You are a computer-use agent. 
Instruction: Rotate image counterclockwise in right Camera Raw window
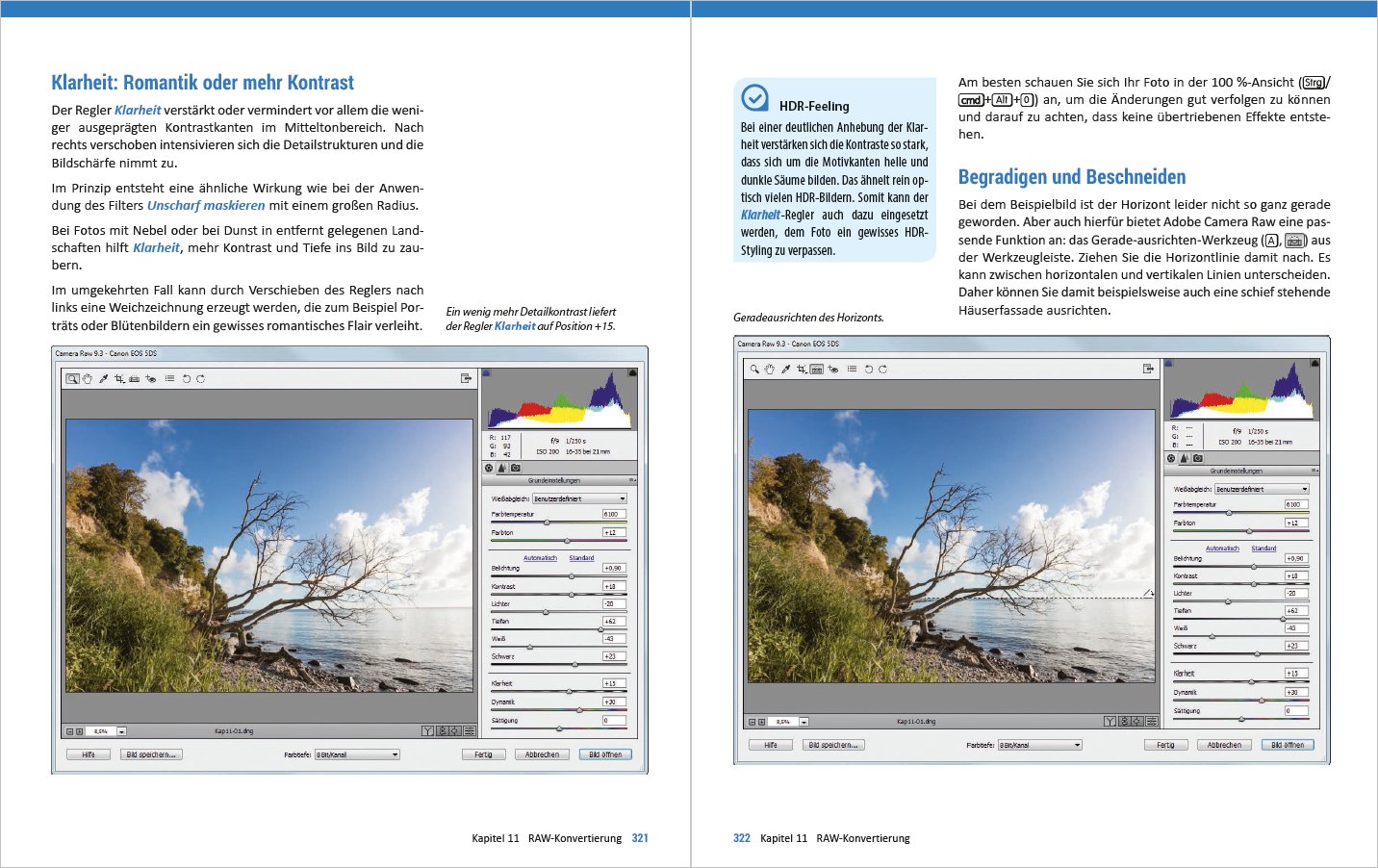pos(869,370)
